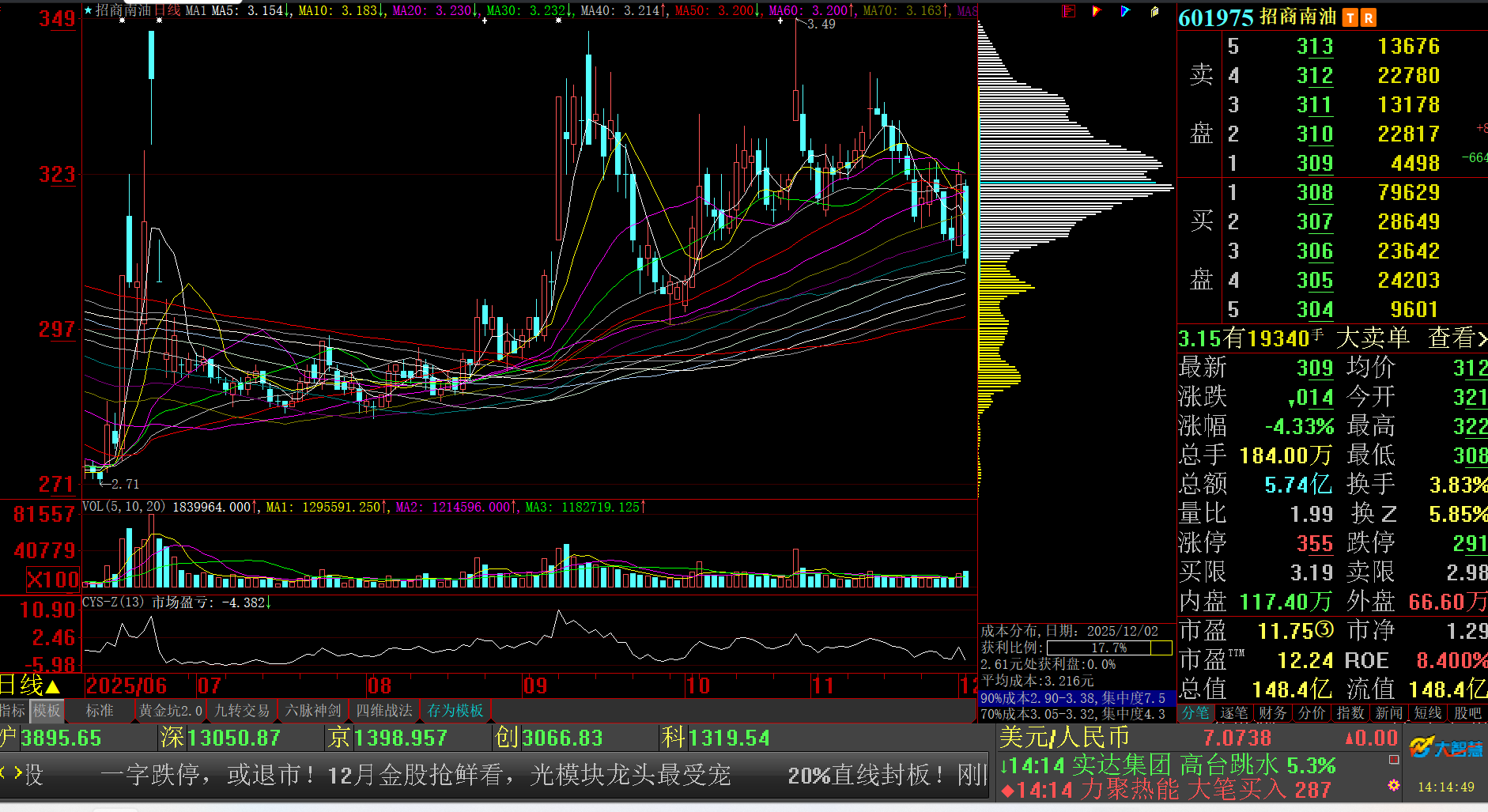
Task: Open the 日线 period selector
Action: coord(30,685)
